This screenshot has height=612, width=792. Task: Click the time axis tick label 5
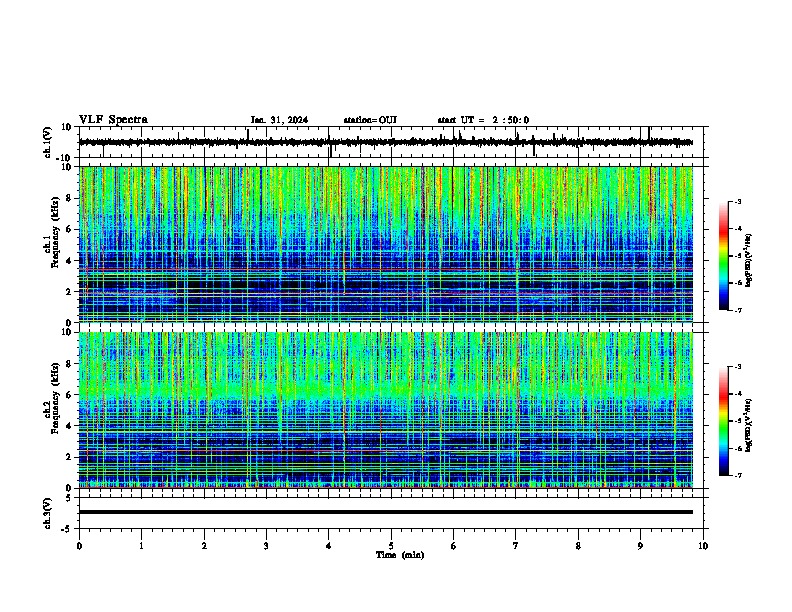coord(391,546)
